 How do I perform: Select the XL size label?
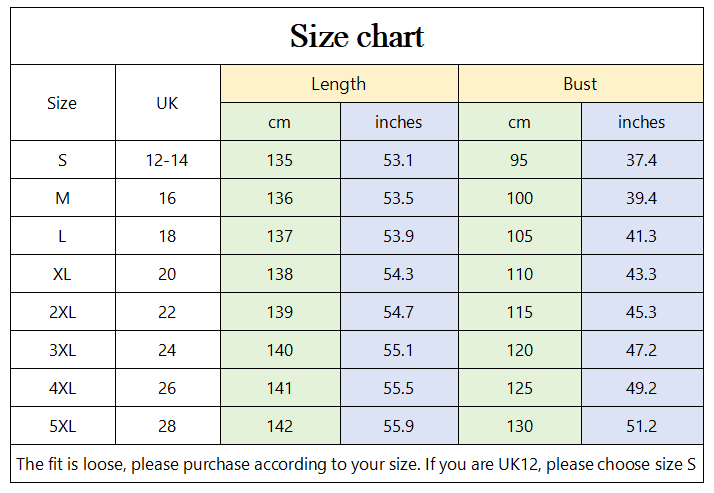[x=62, y=274]
